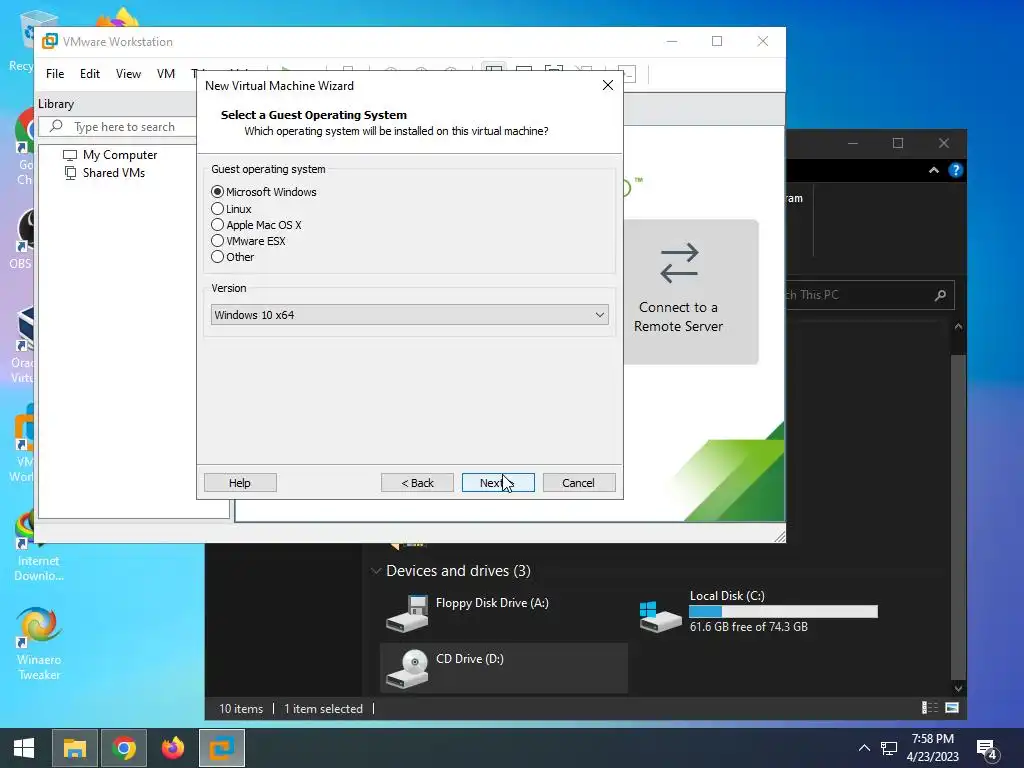1024x768 pixels.
Task: Open the File menu in VMware Workstation
Action: click(x=55, y=74)
